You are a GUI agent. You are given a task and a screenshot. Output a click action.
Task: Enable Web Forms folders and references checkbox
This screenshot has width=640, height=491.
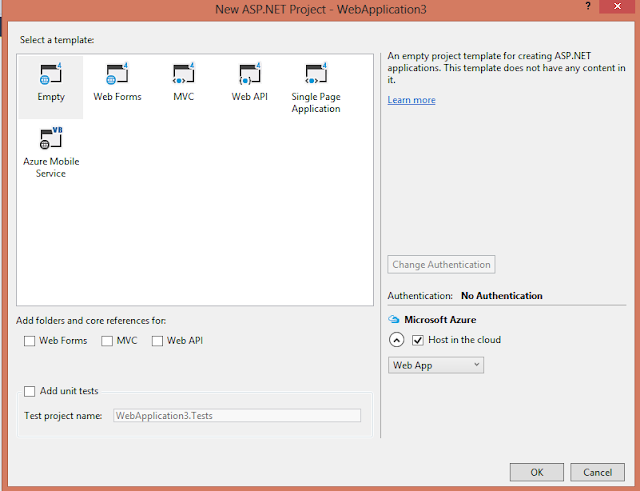coord(29,341)
